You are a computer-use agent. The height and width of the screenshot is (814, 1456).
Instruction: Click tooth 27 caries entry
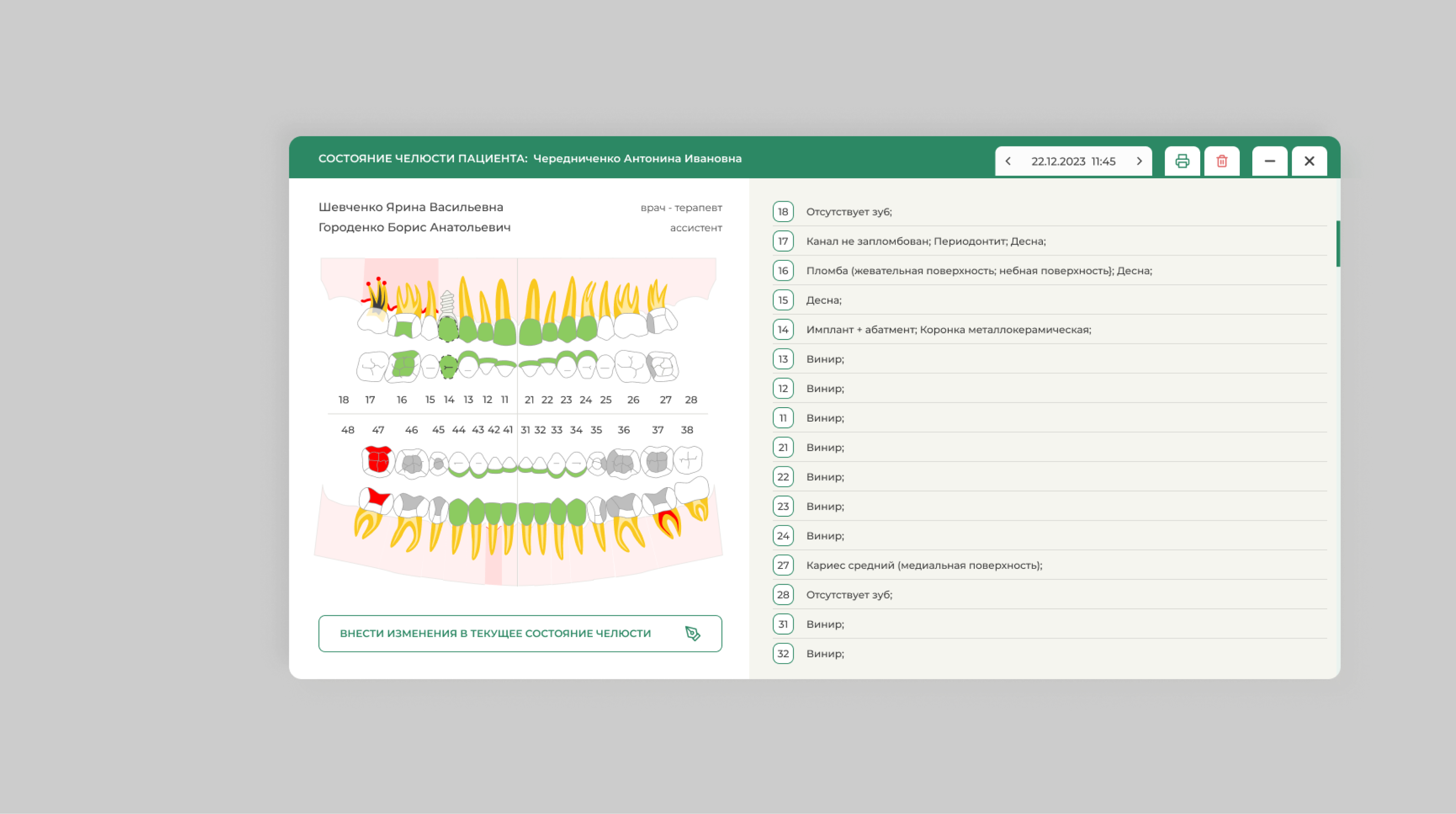(x=923, y=565)
